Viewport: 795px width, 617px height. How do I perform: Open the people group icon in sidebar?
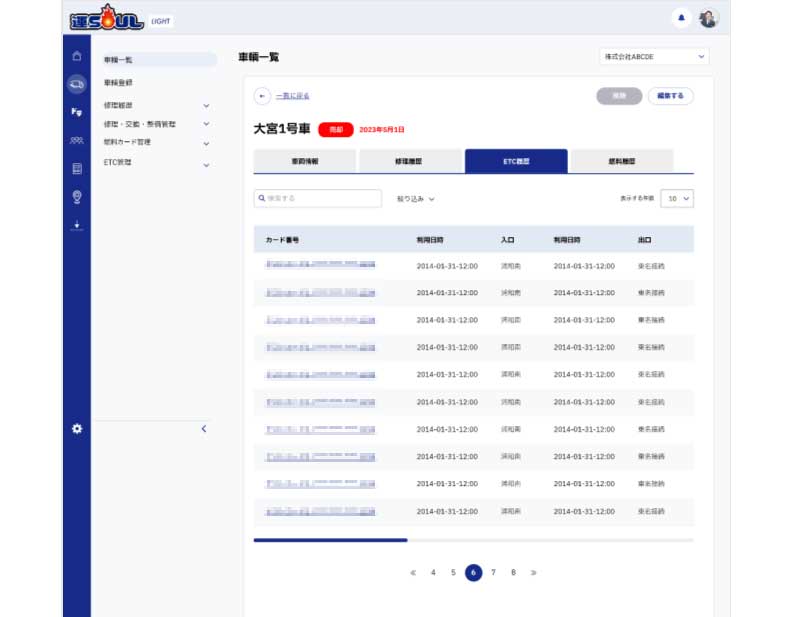(x=77, y=141)
